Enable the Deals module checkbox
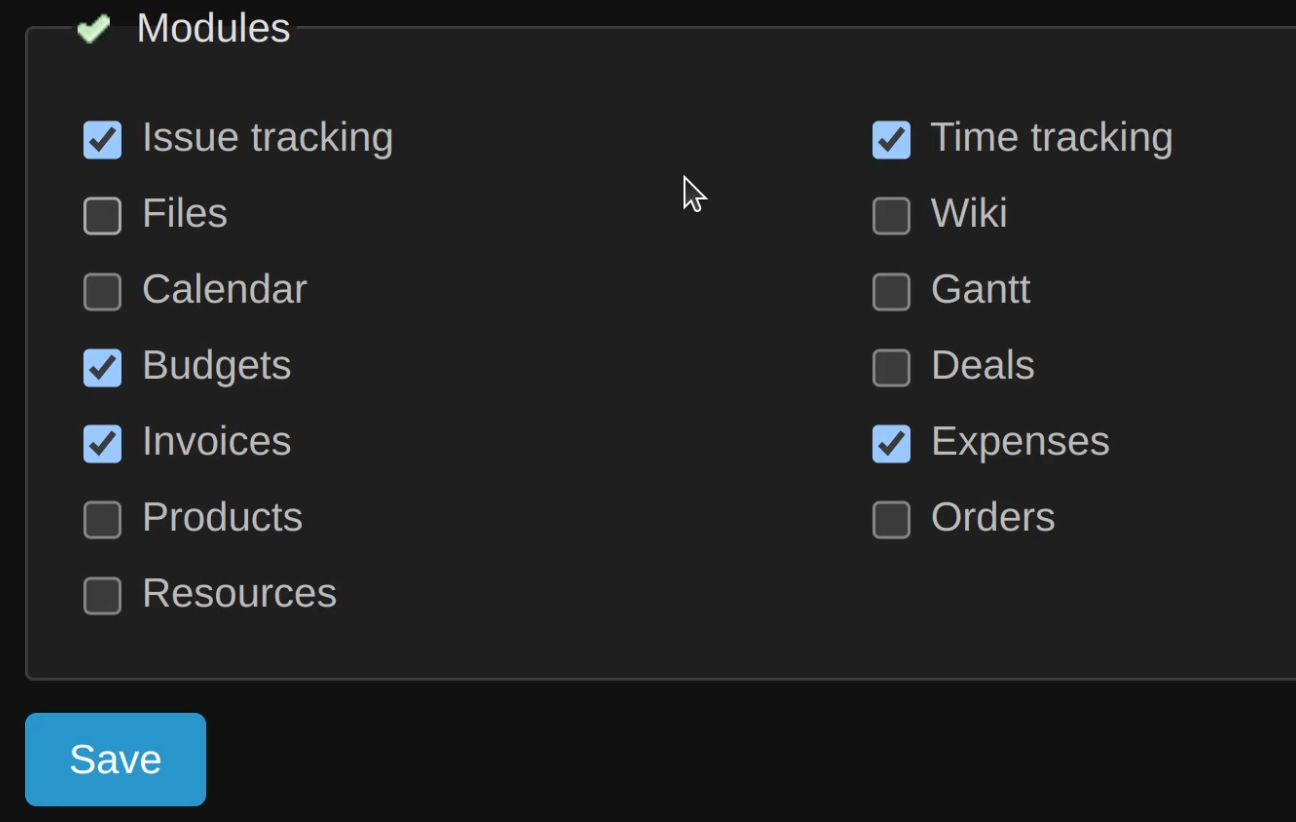The image size is (1296, 822). click(891, 368)
